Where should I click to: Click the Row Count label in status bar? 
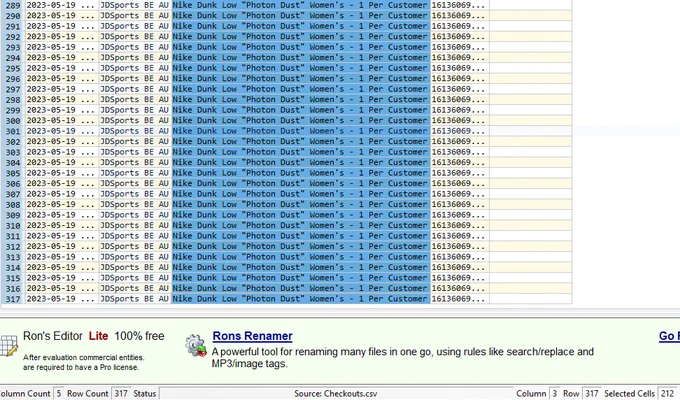pyautogui.click(x=88, y=393)
